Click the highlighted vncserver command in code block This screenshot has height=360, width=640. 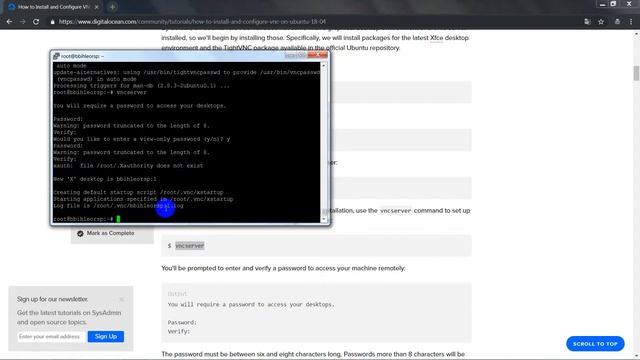point(189,246)
